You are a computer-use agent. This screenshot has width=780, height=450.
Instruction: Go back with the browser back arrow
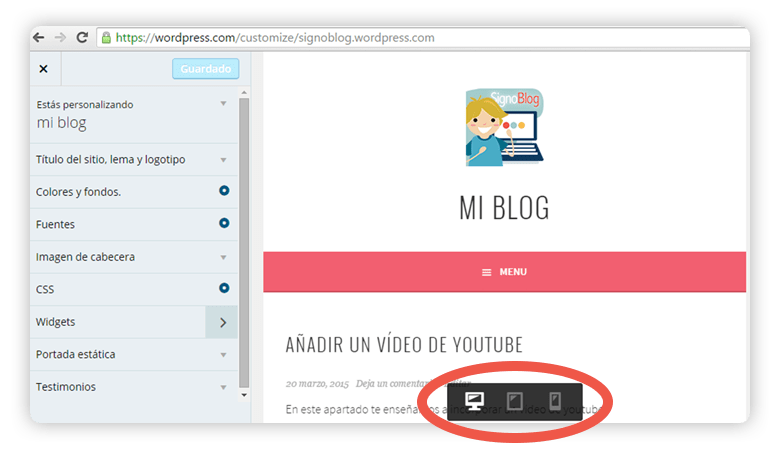coord(39,38)
